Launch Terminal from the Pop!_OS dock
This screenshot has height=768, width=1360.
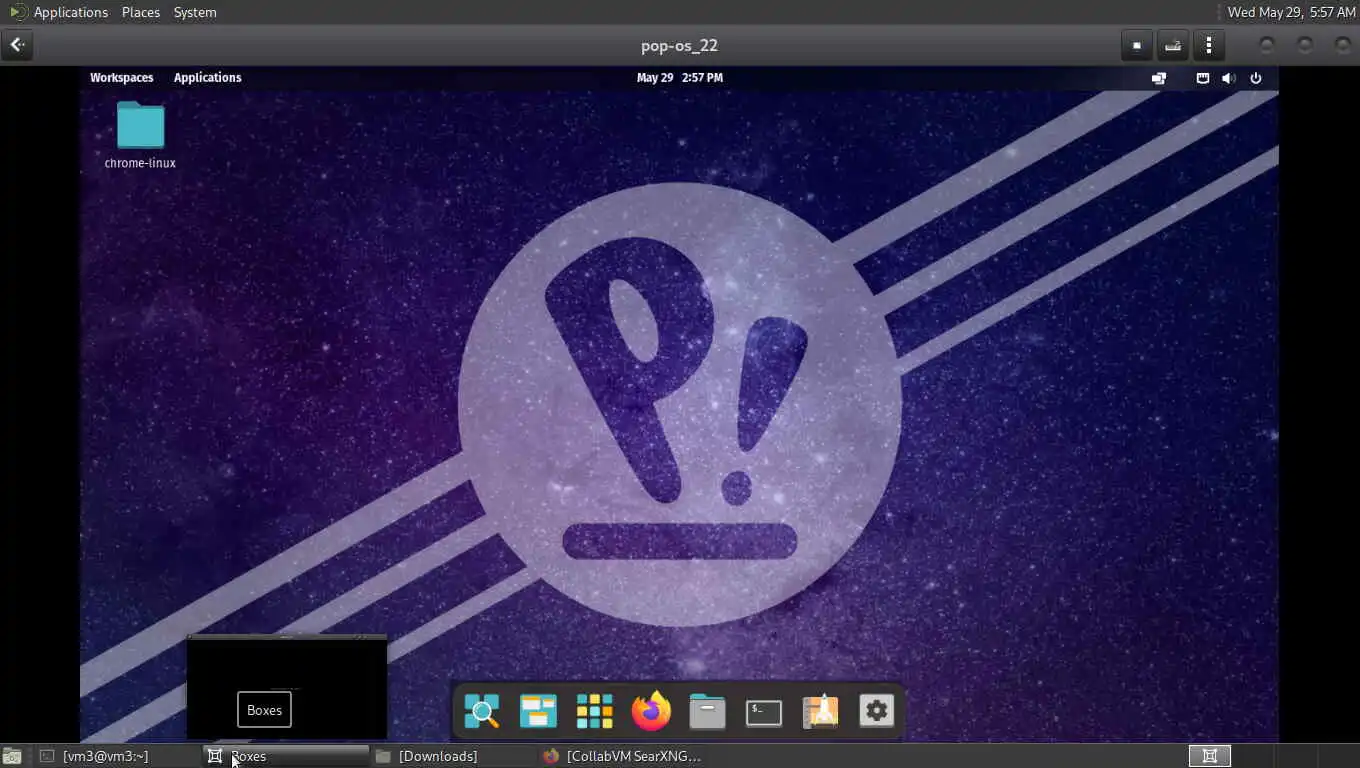click(764, 711)
